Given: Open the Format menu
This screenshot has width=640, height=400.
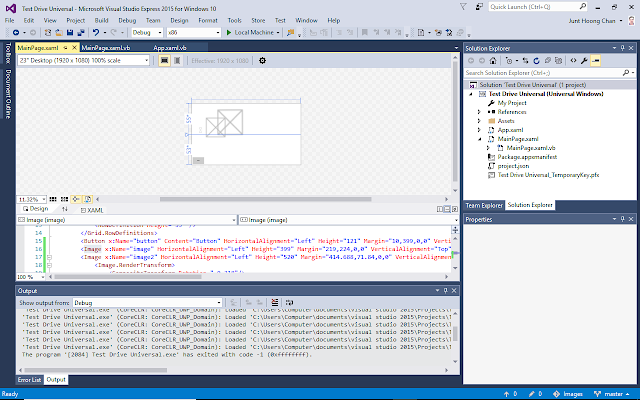Looking at the screenshot, I should pos(208,20).
